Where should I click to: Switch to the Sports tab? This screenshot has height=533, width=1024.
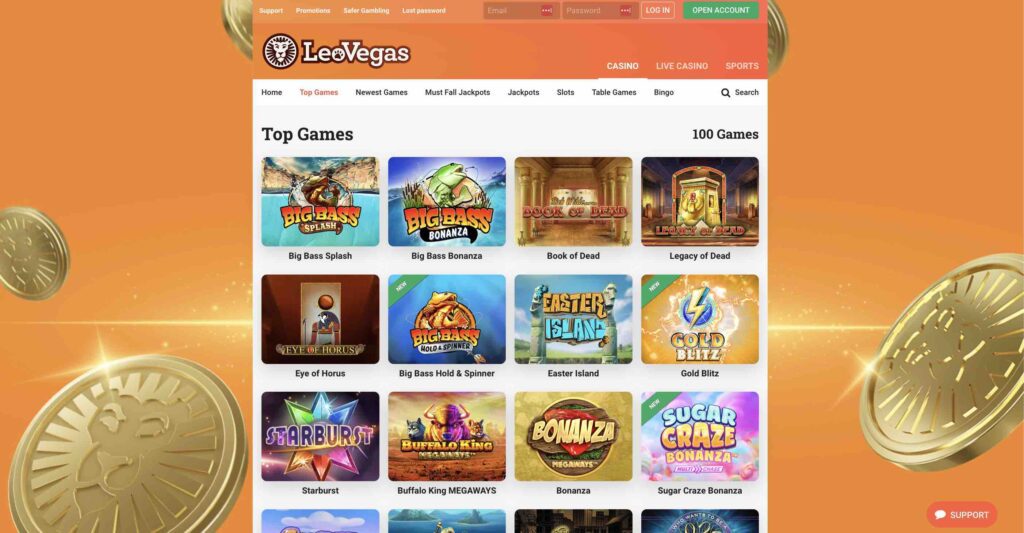pyautogui.click(x=742, y=66)
